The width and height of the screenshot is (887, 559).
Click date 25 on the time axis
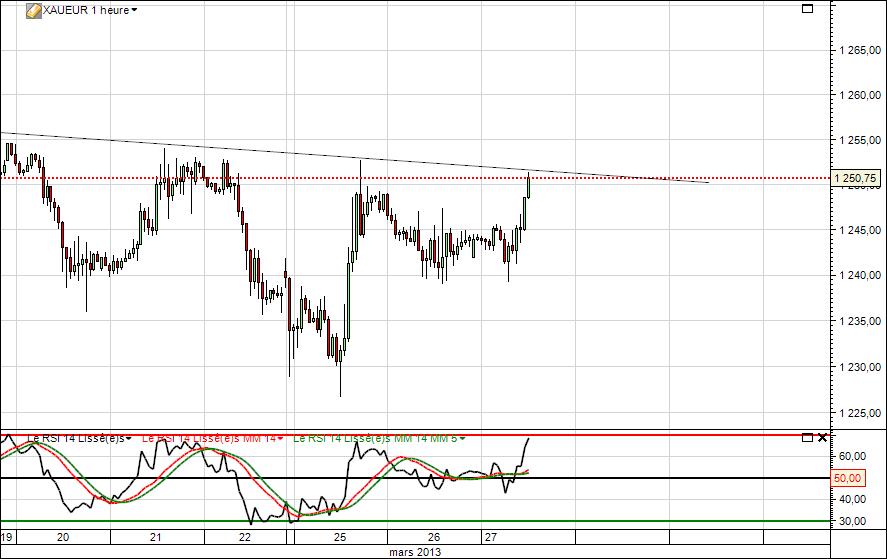340,537
